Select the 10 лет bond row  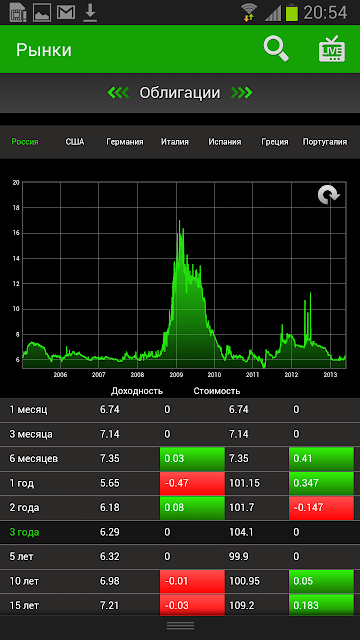click(x=180, y=581)
